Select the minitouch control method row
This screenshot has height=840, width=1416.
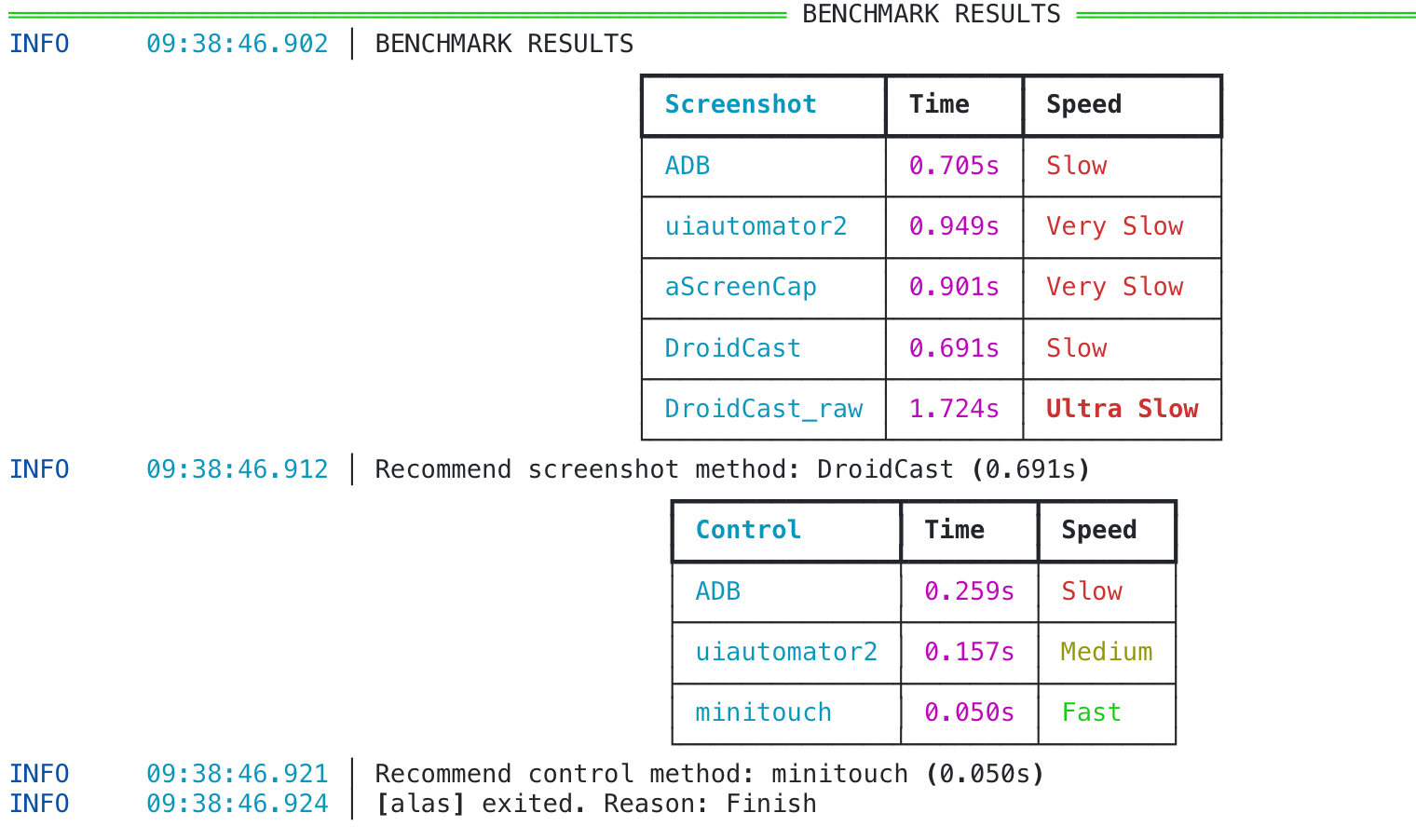[763, 711]
